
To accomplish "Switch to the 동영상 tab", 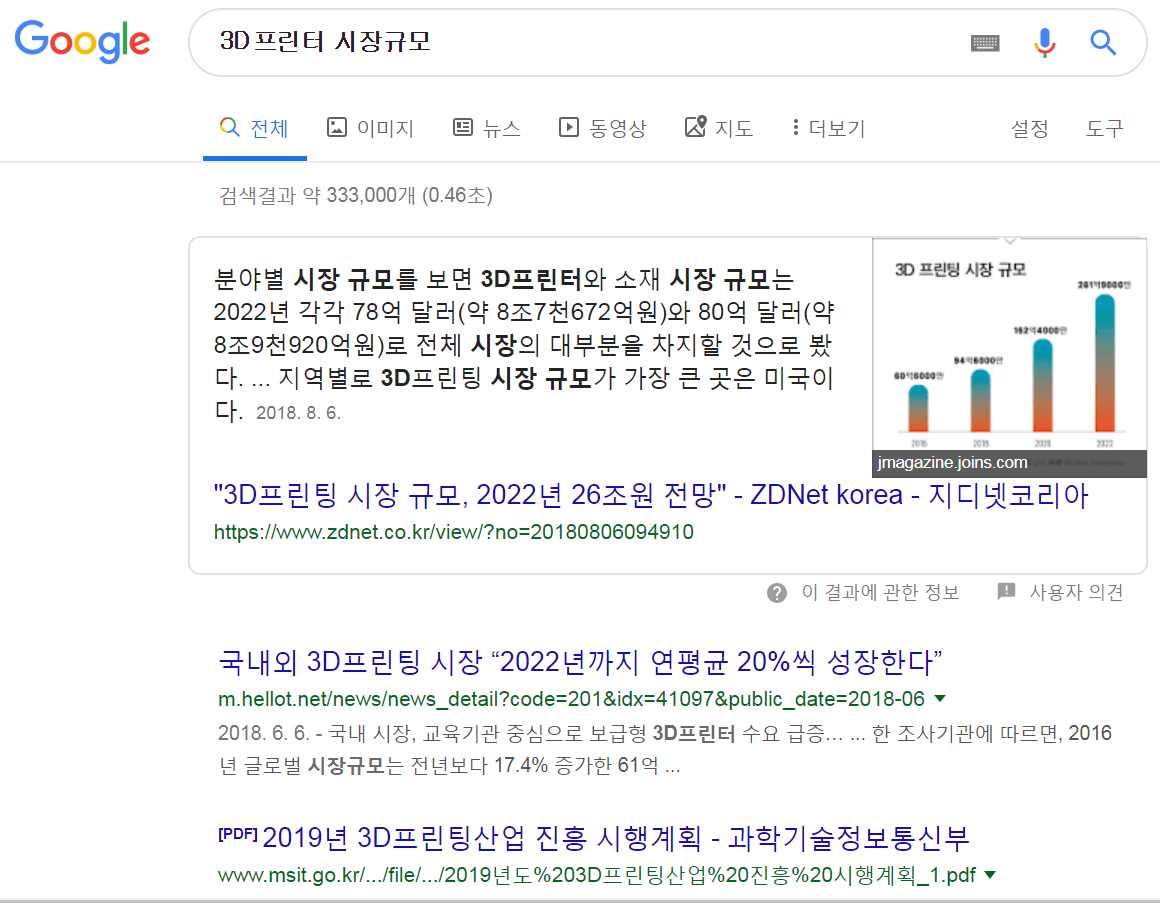I will (x=602, y=128).
